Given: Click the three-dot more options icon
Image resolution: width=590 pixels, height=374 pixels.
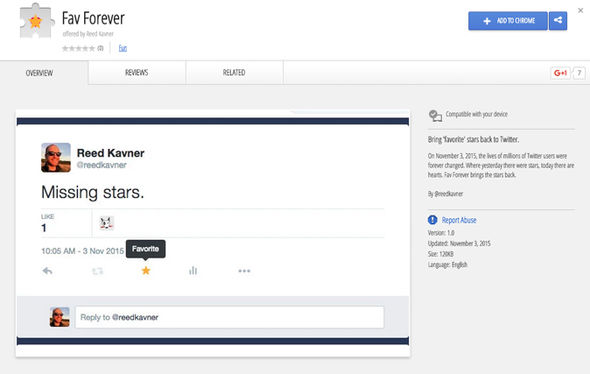Looking at the screenshot, I should click(x=244, y=271).
